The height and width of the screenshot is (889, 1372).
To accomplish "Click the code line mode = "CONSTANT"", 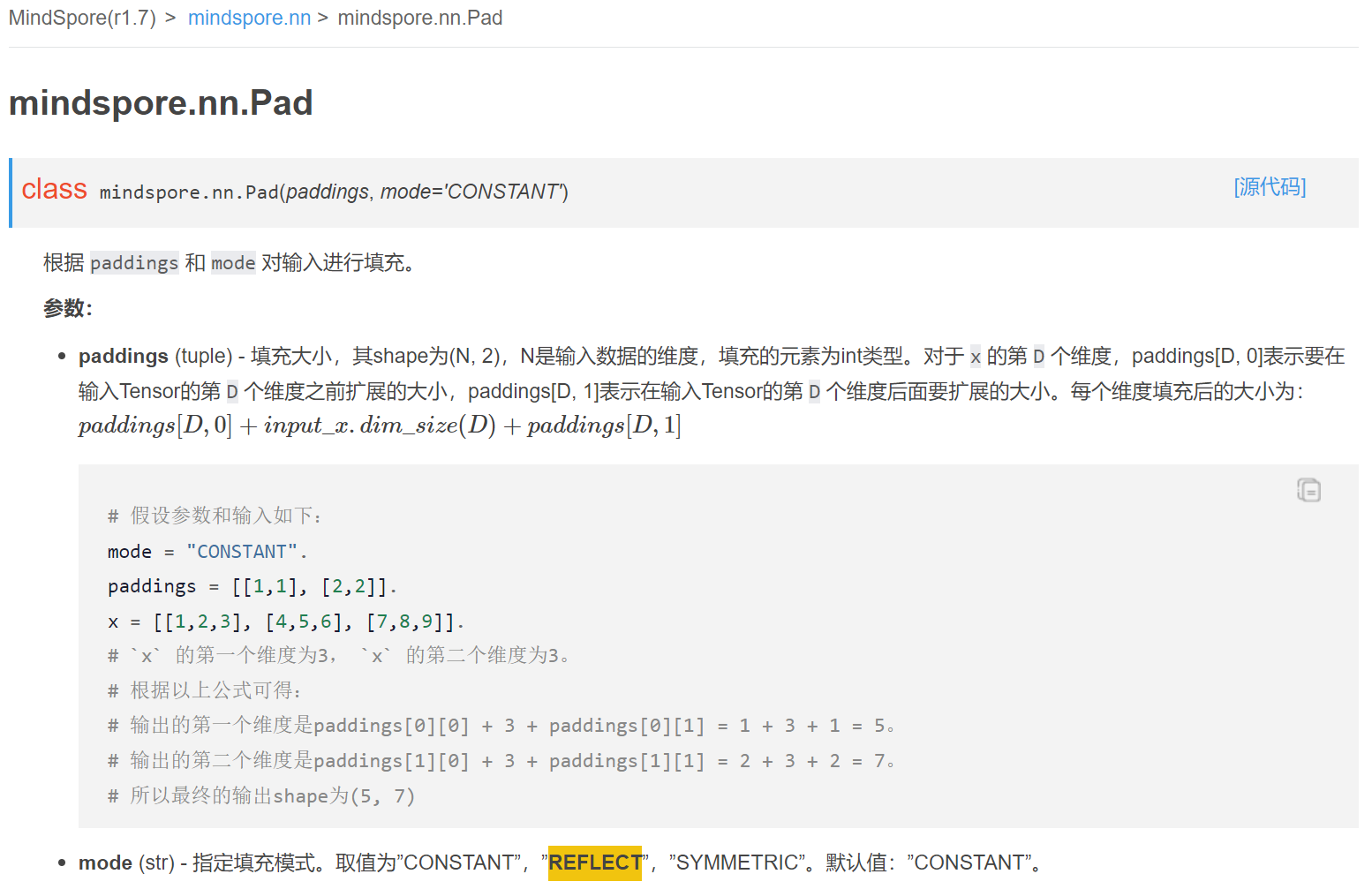I will pyautogui.click(x=207, y=552).
